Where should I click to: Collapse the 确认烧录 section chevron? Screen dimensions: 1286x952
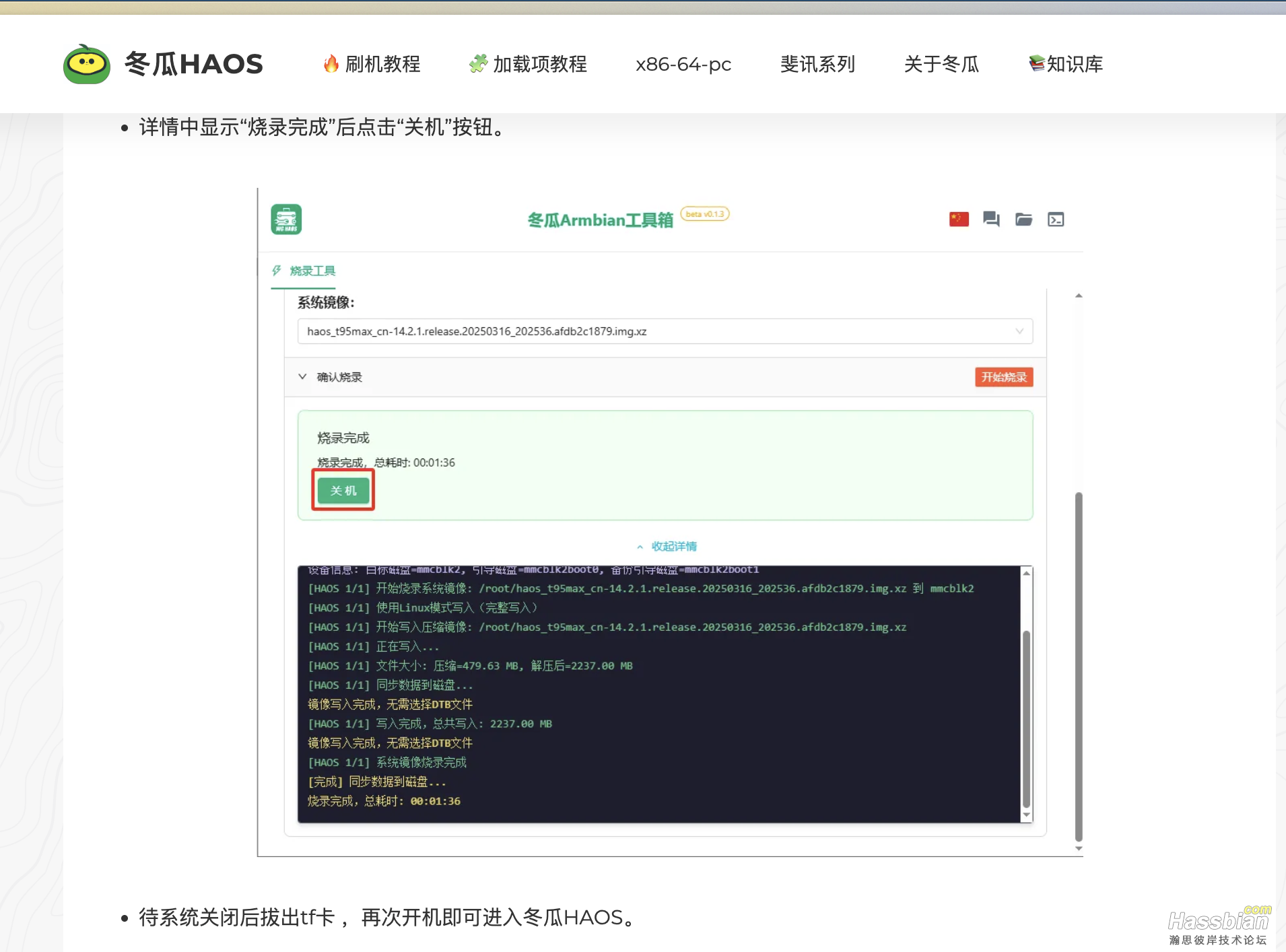303,376
